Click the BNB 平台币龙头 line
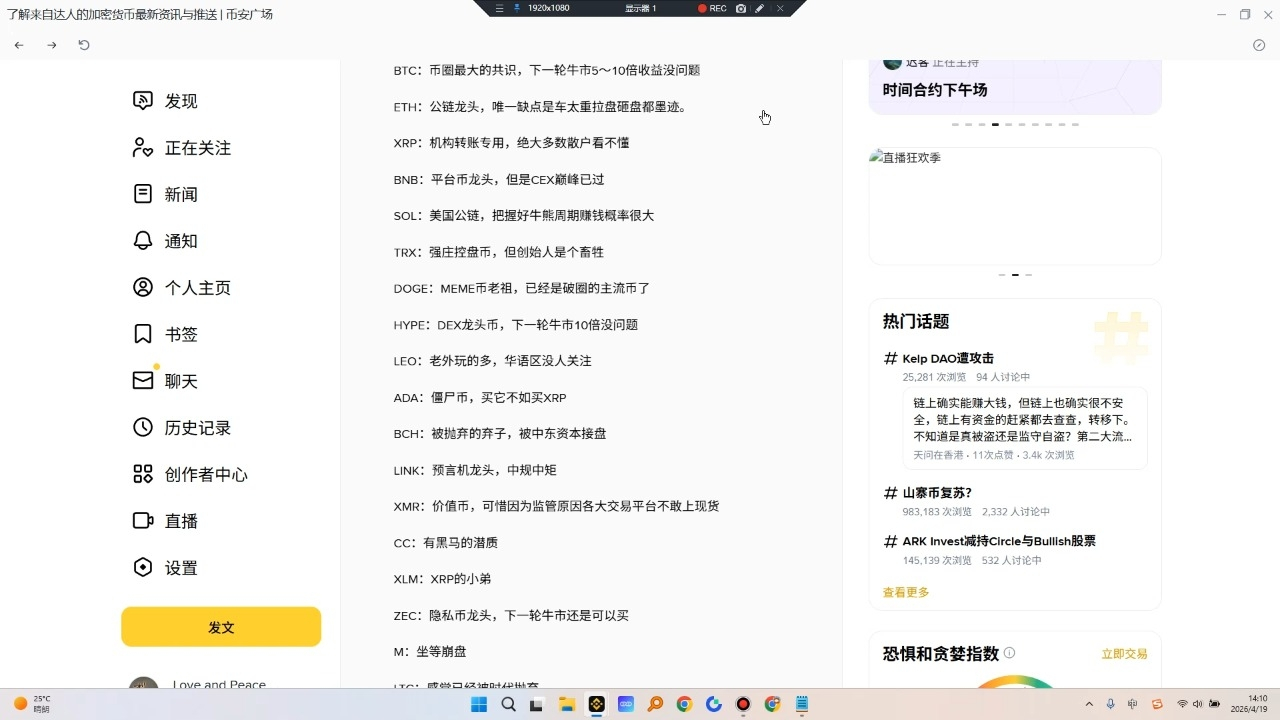Viewport: 1280px width, 720px height. click(x=499, y=179)
